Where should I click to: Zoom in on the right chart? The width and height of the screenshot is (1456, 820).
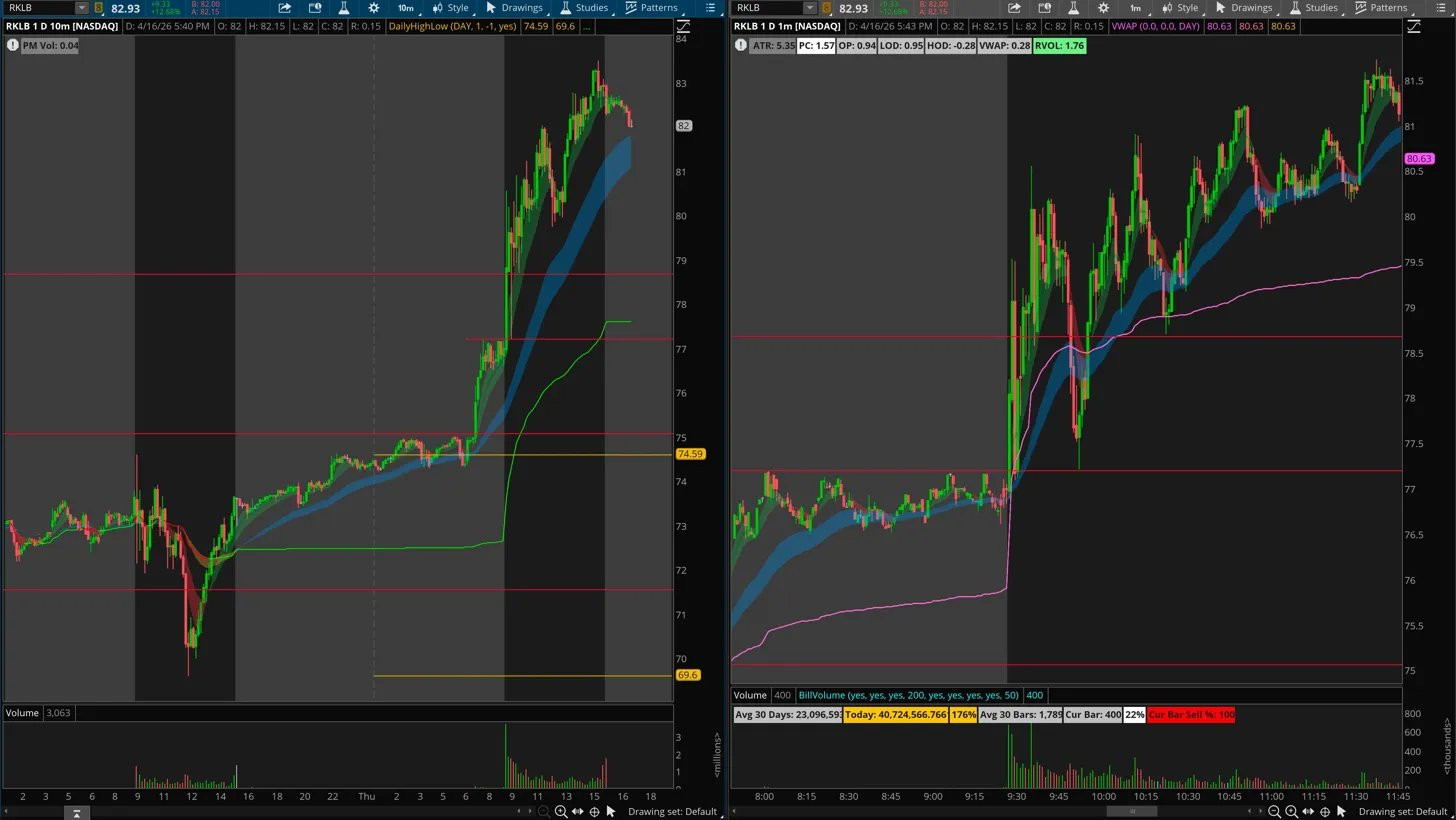point(1291,812)
